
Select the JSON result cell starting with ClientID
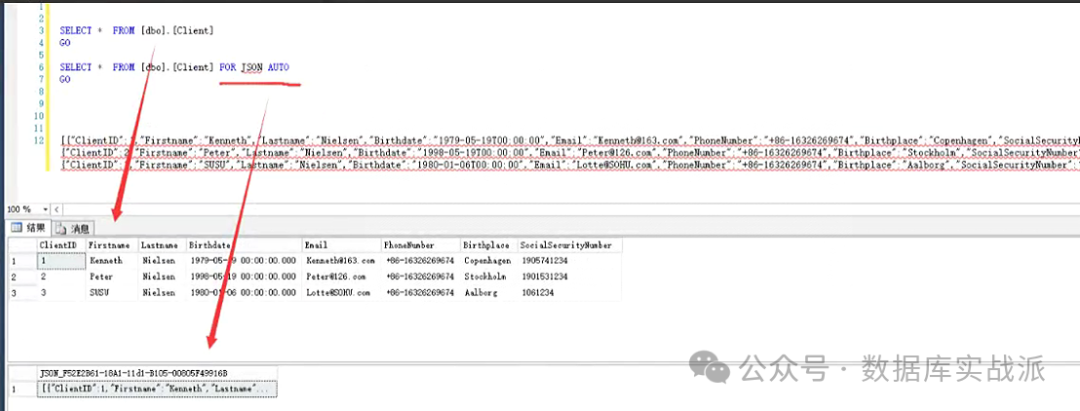pyautogui.click(x=156, y=388)
